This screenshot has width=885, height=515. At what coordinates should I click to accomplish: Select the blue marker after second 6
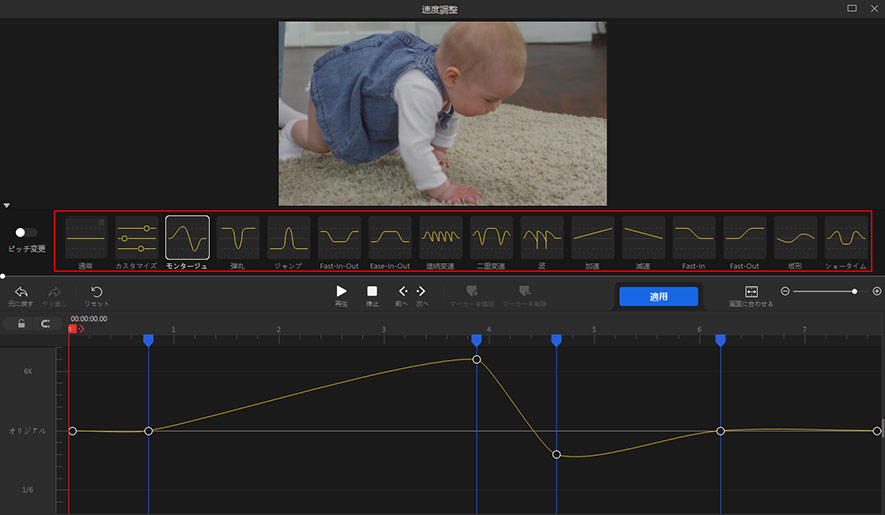[720, 340]
